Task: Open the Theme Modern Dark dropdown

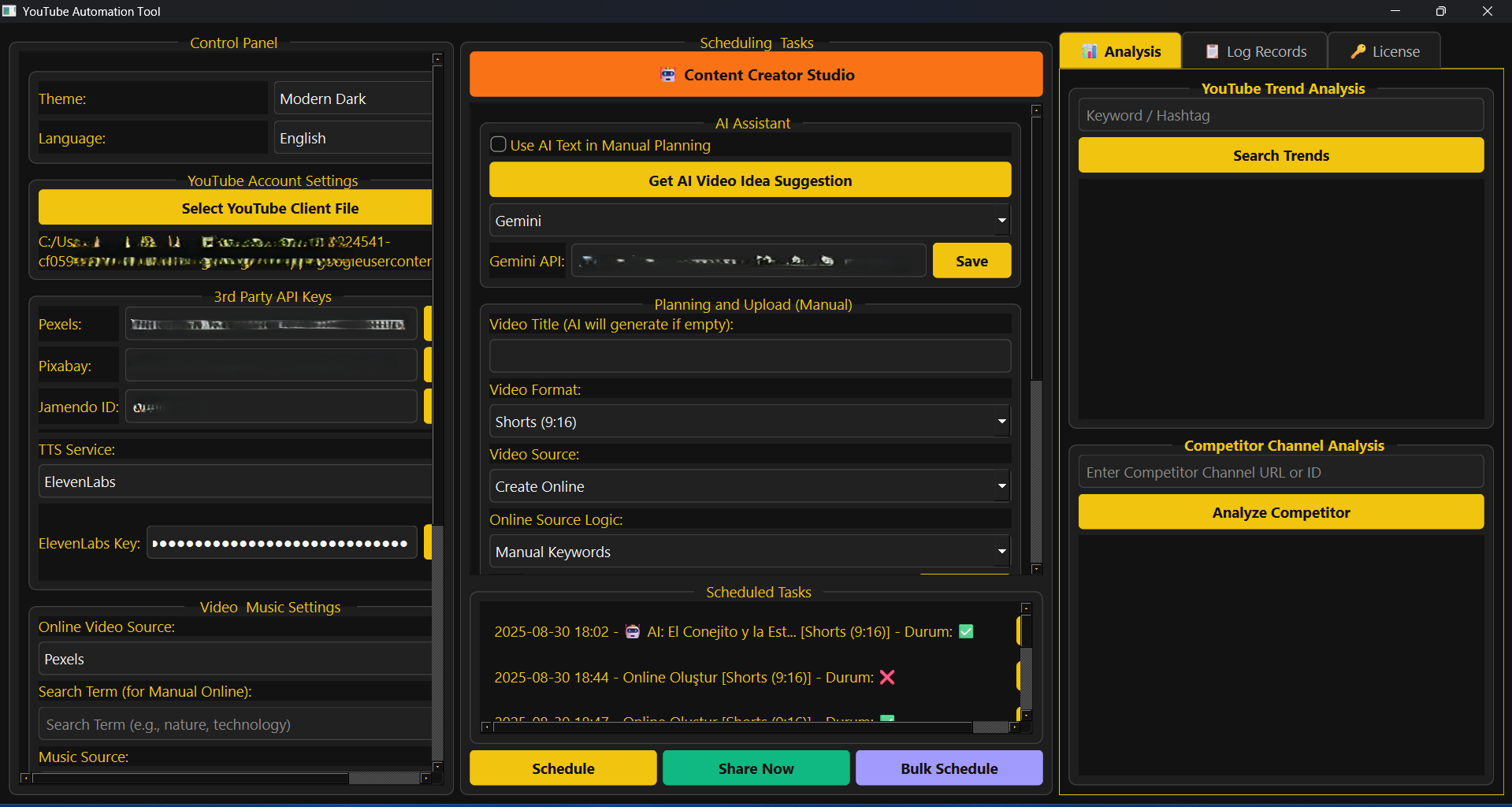Action: (353, 99)
